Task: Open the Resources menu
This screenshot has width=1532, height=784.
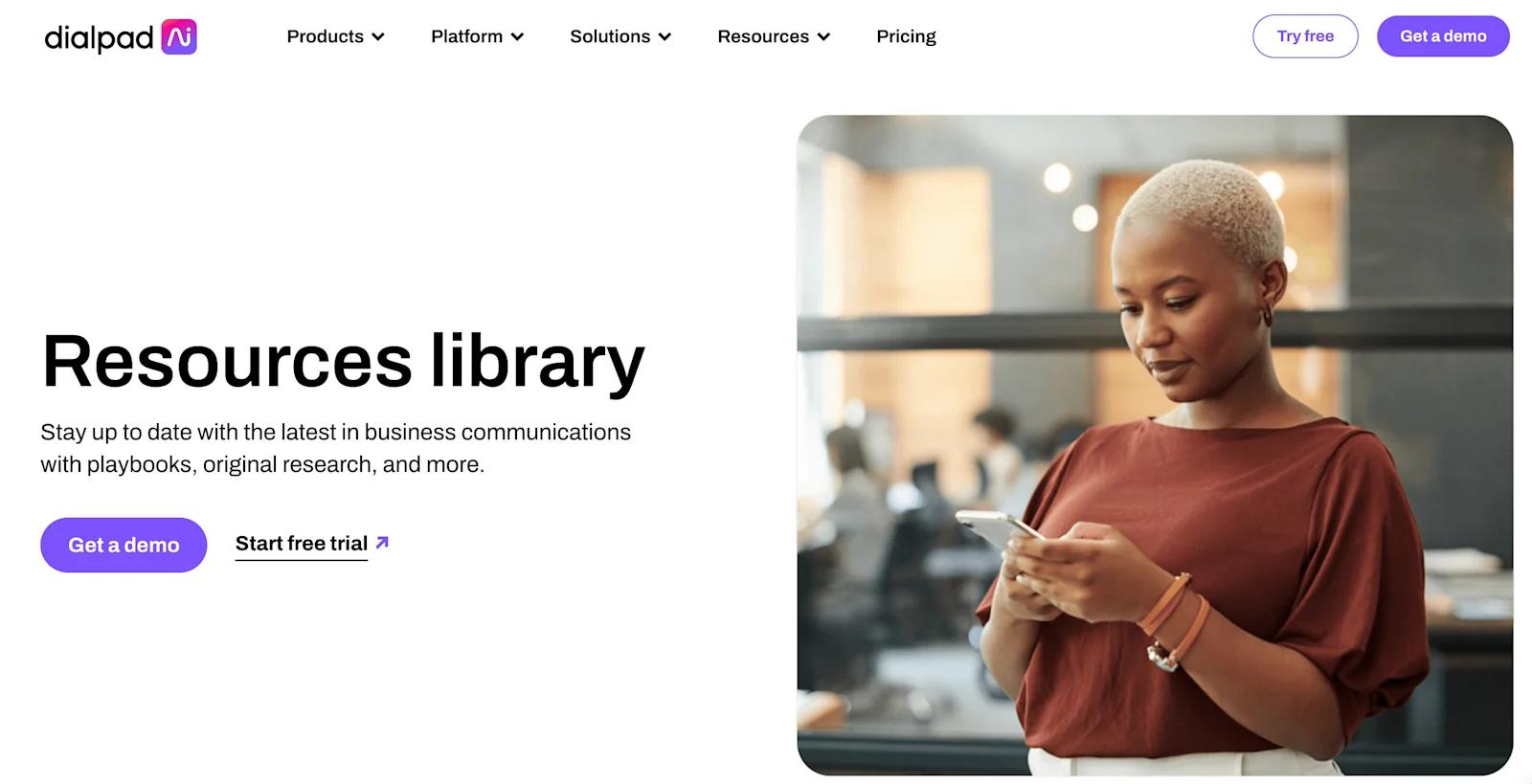Action: coord(774,36)
